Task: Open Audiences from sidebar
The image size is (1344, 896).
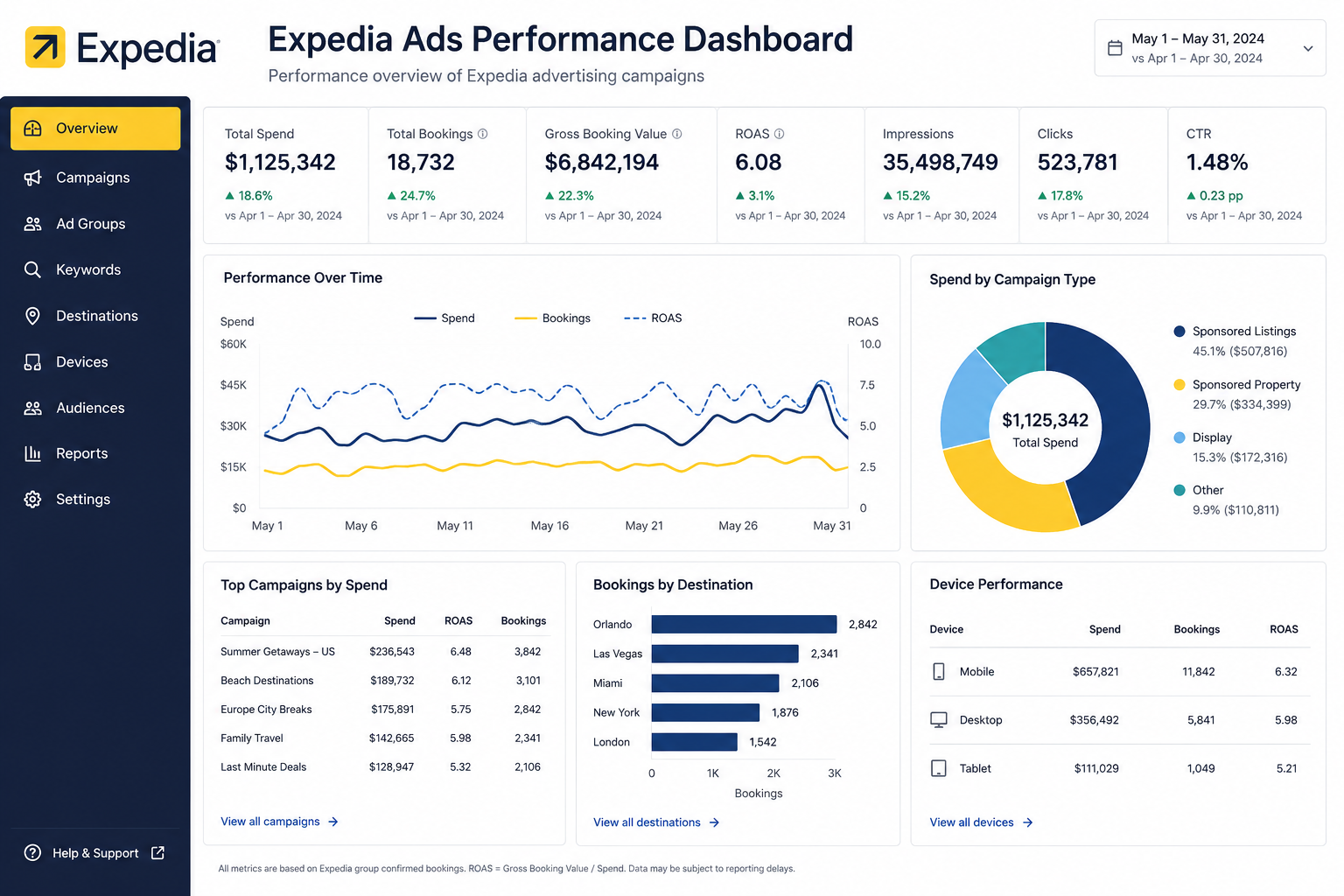Action: (95, 408)
